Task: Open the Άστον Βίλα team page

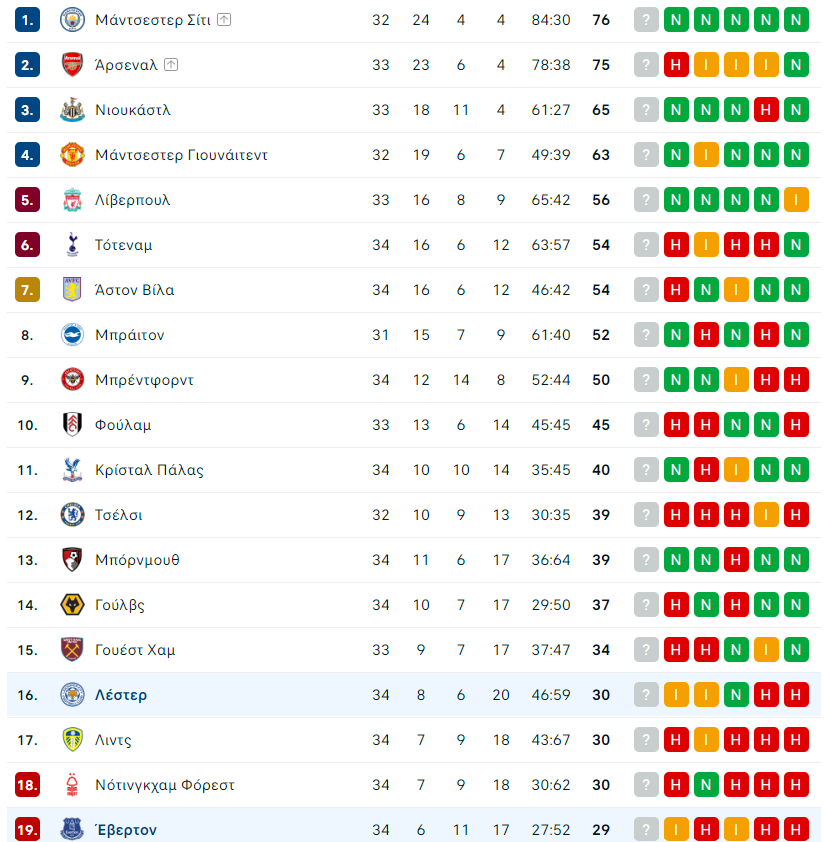Action: [134, 290]
